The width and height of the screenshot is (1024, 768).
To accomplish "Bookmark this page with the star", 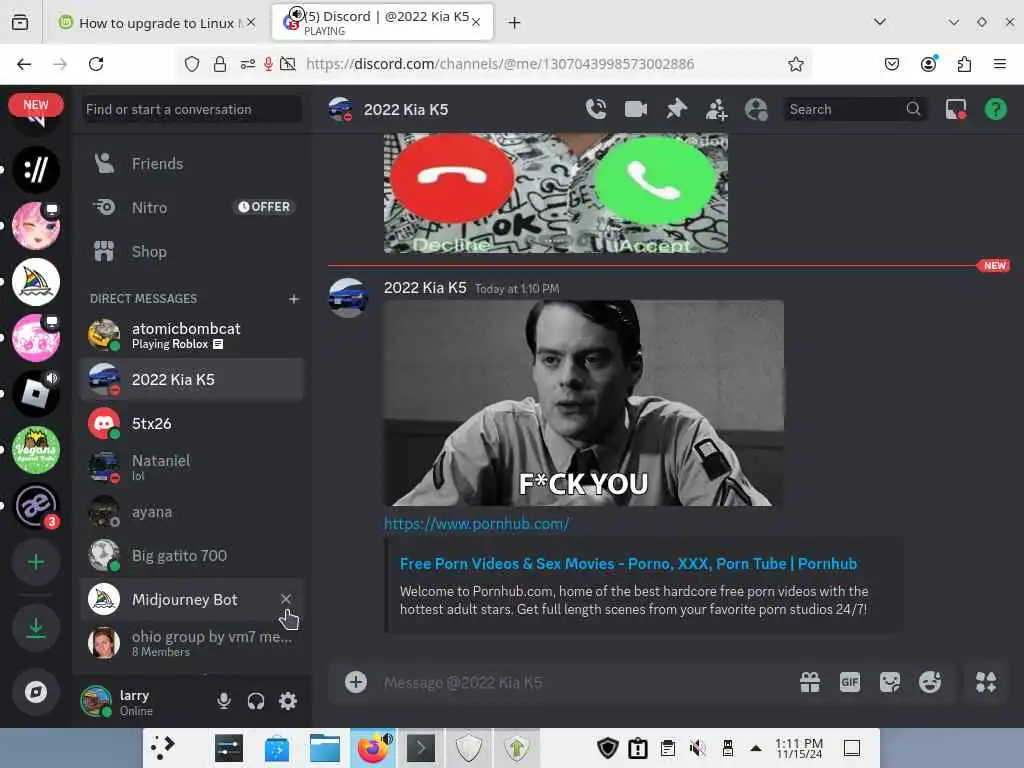I will 795,64.
